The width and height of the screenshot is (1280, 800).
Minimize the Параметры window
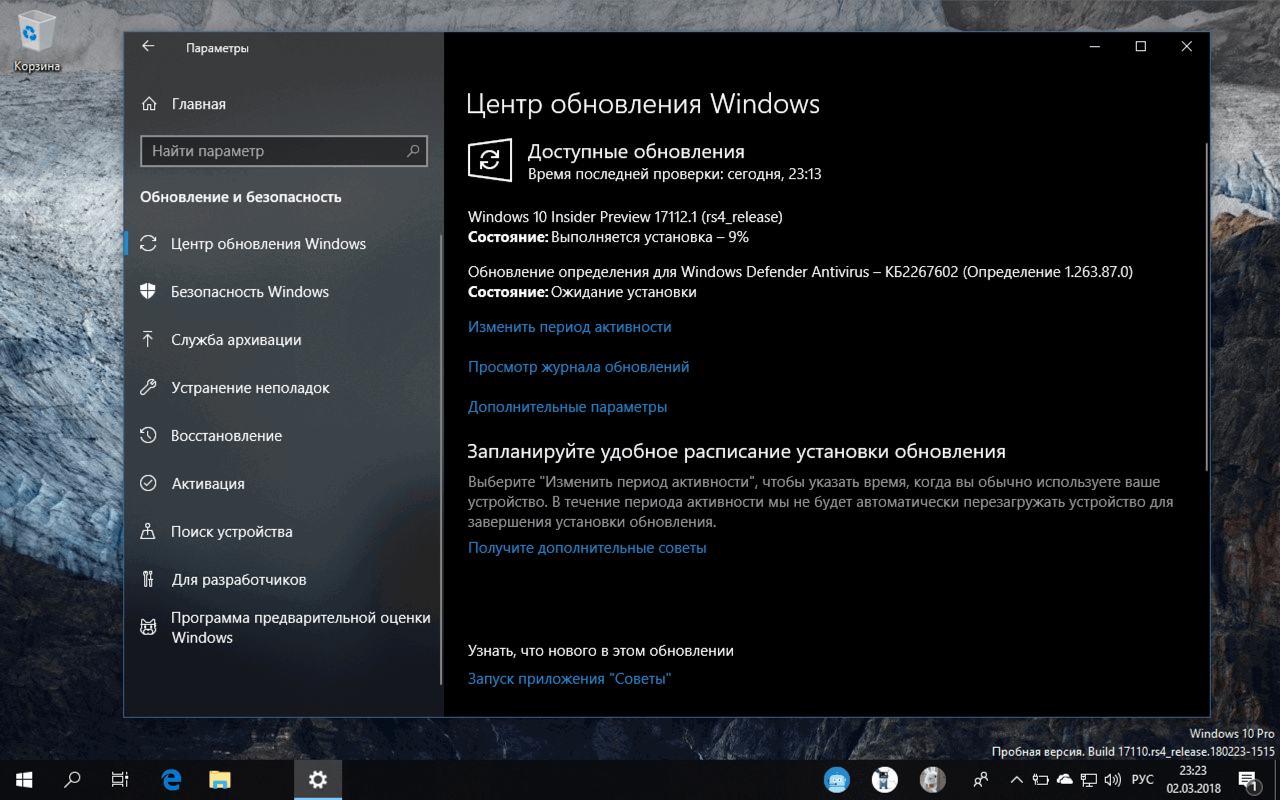[x=1094, y=47]
